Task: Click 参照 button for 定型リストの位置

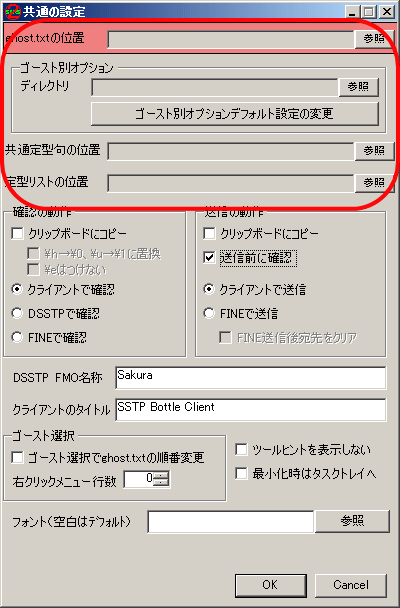Action: click(x=374, y=183)
